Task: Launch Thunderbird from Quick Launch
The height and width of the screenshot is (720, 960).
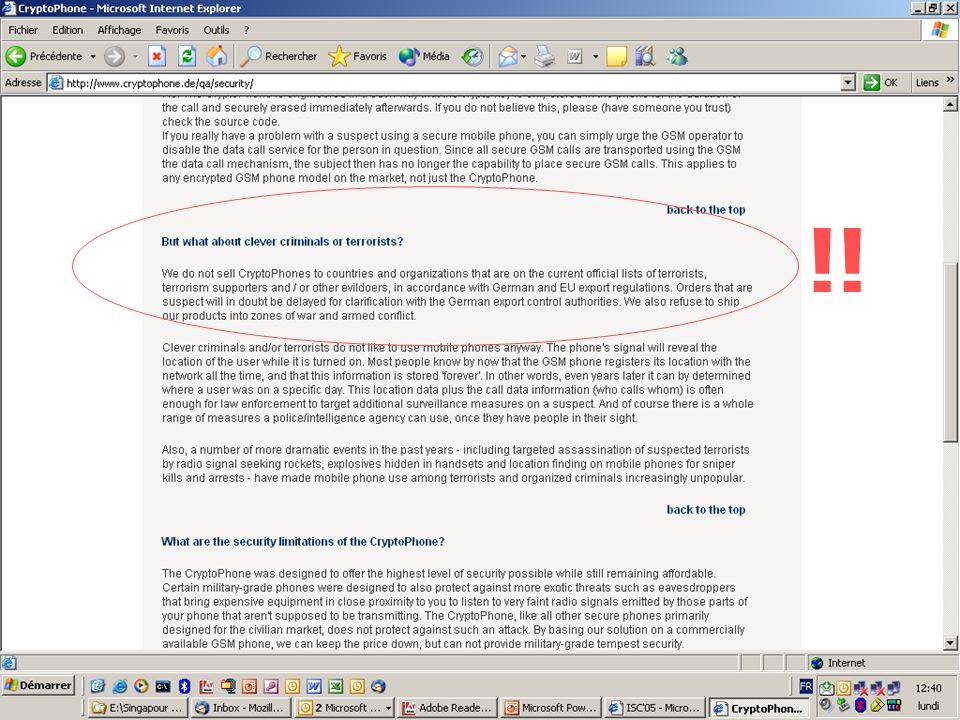Action: tap(378, 686)
